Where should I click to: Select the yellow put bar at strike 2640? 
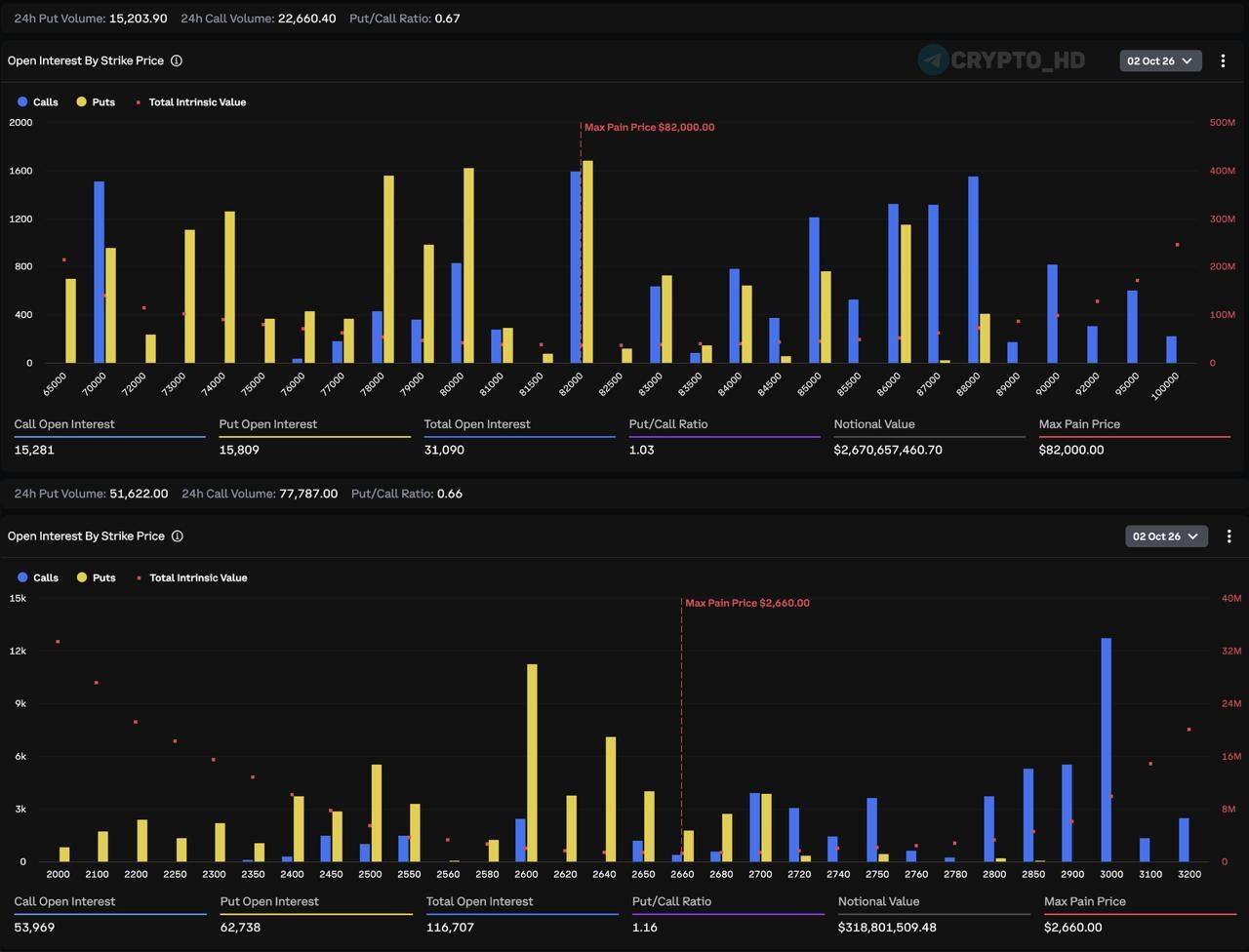coord(611,799)
